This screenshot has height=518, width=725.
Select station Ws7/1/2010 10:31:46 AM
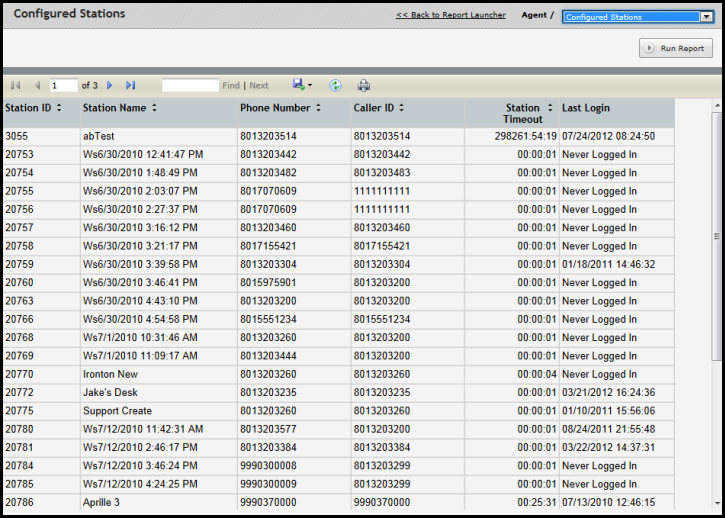[x=140, y=338]
